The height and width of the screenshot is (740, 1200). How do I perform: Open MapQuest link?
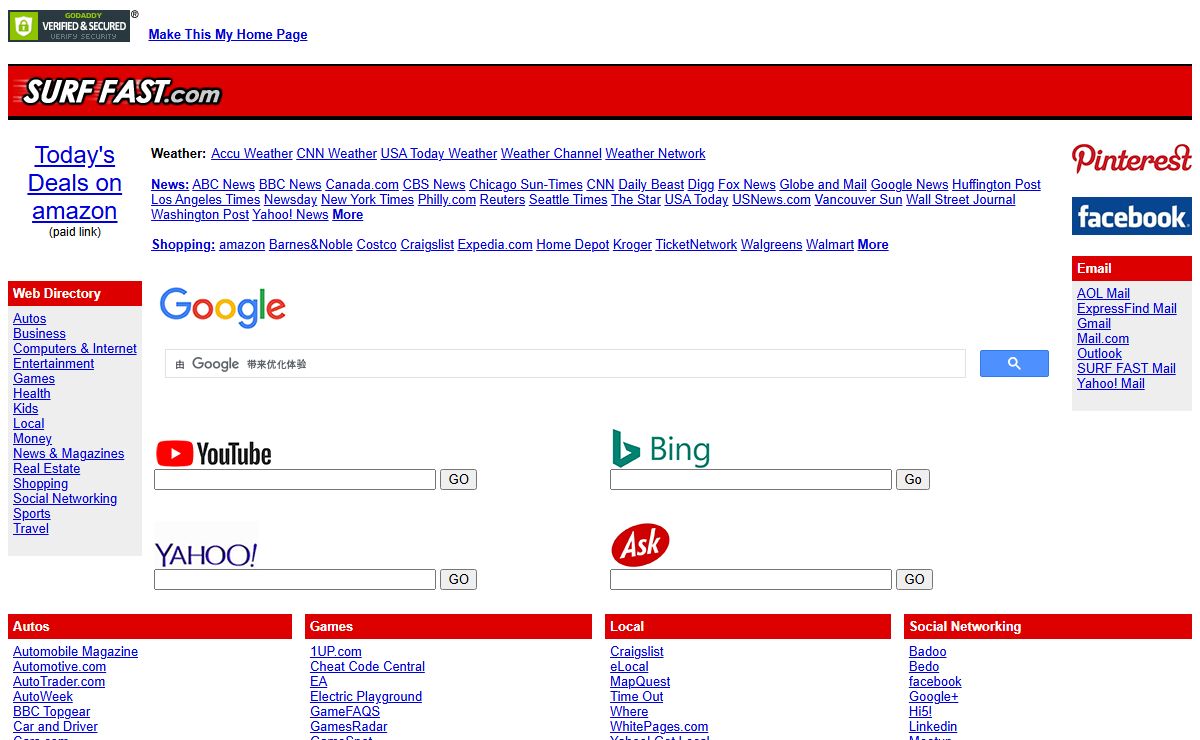[x=640, y=682]
